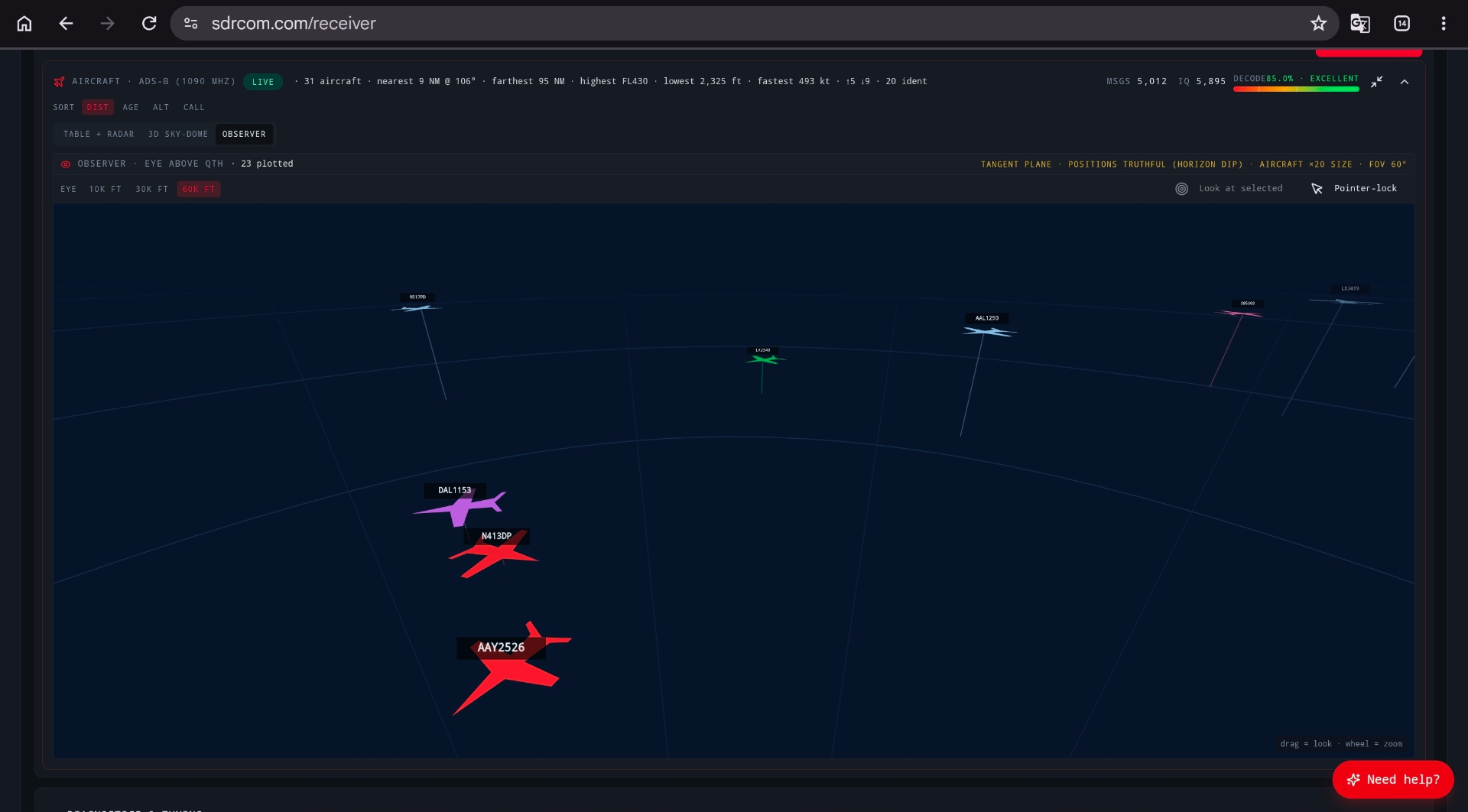The image size is (1468, 812).
Task: Click the LXJ419 callsign label
Action: click(1350, 289)
